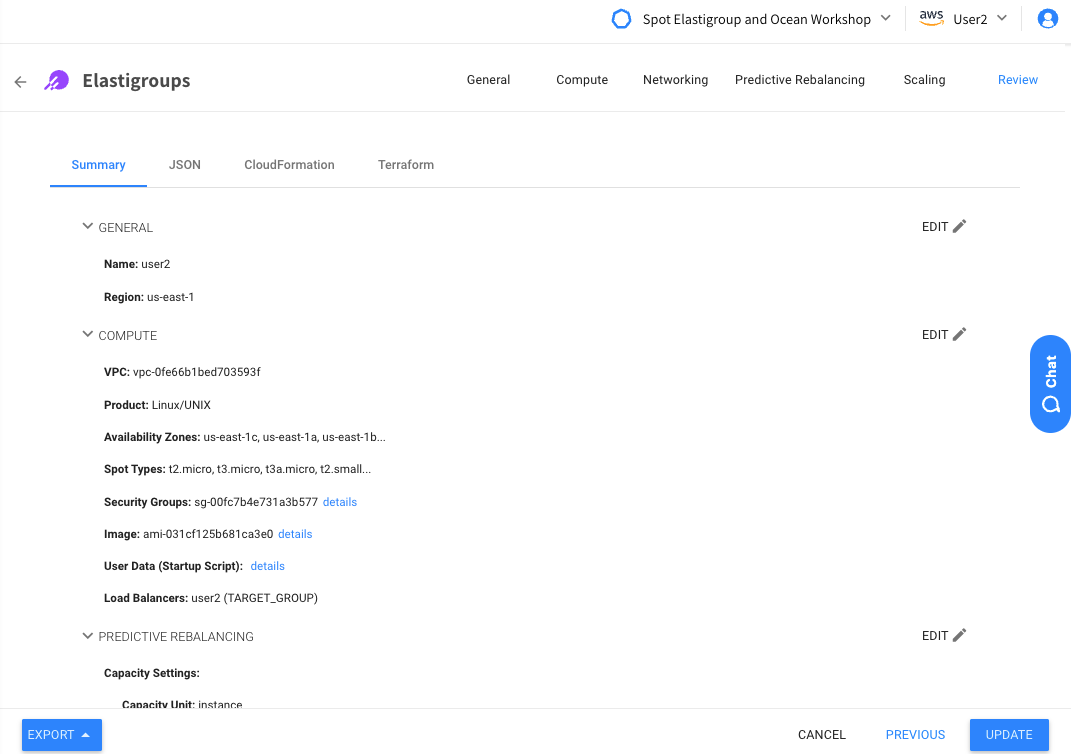Open Image AMI details link
Viewport: 1071px width, 754px height.
coord(295,534)
